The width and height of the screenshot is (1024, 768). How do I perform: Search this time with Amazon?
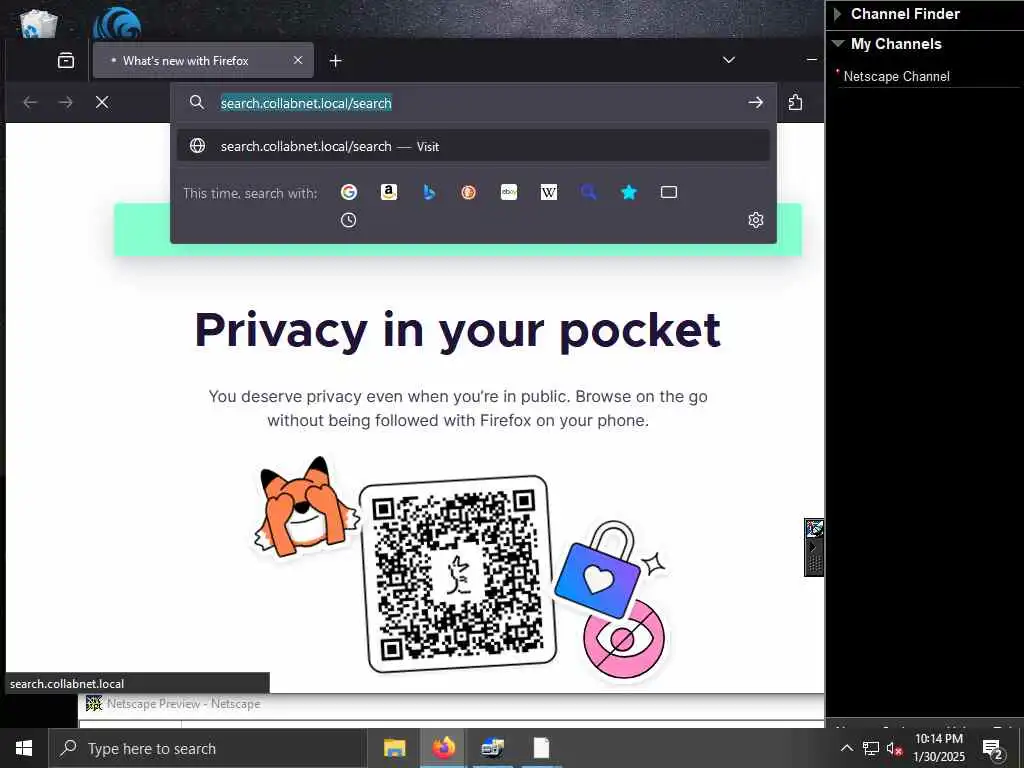[389, 192]
